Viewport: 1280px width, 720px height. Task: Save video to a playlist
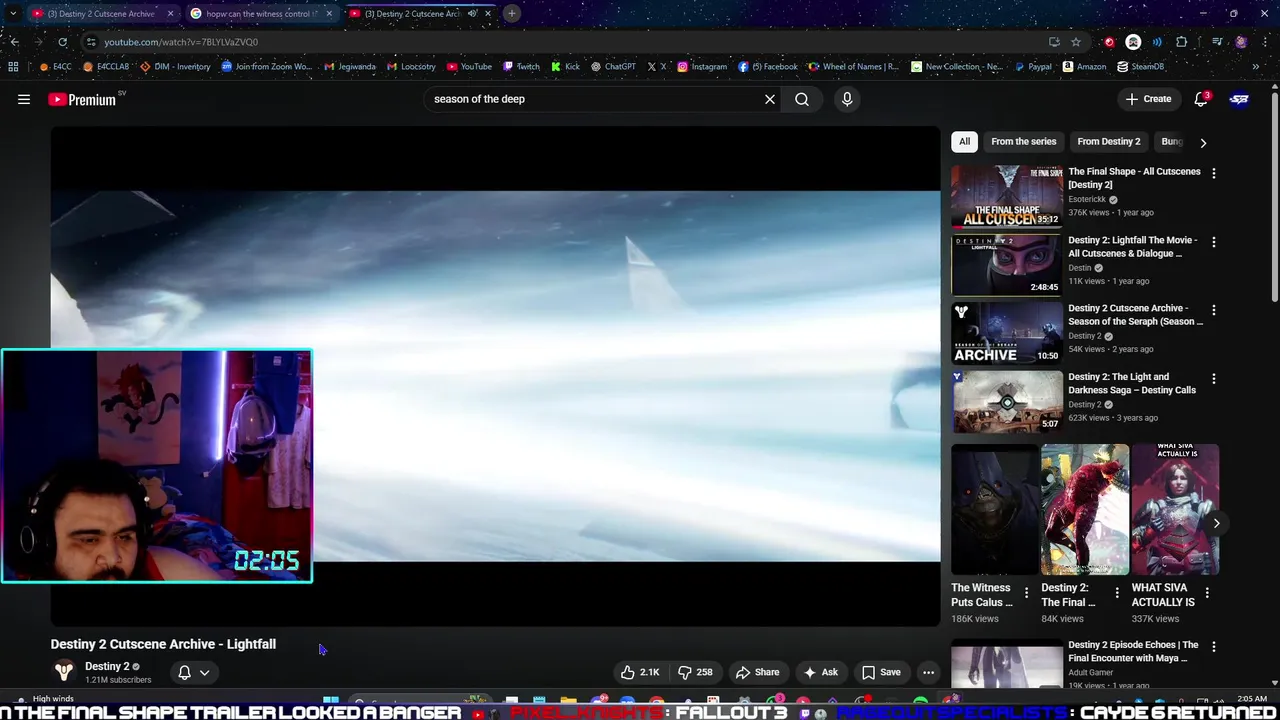[x=881, y=672]
